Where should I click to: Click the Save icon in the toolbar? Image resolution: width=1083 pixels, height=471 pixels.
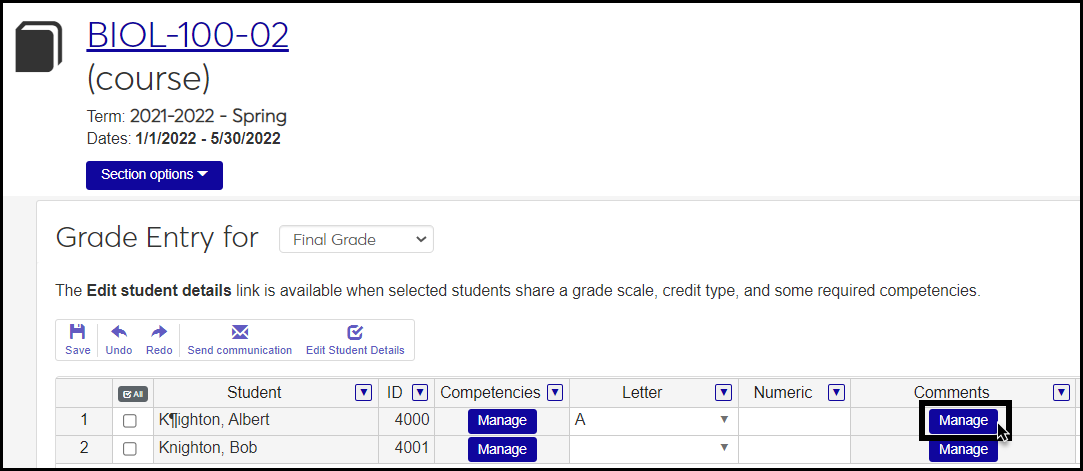(77, 332)
